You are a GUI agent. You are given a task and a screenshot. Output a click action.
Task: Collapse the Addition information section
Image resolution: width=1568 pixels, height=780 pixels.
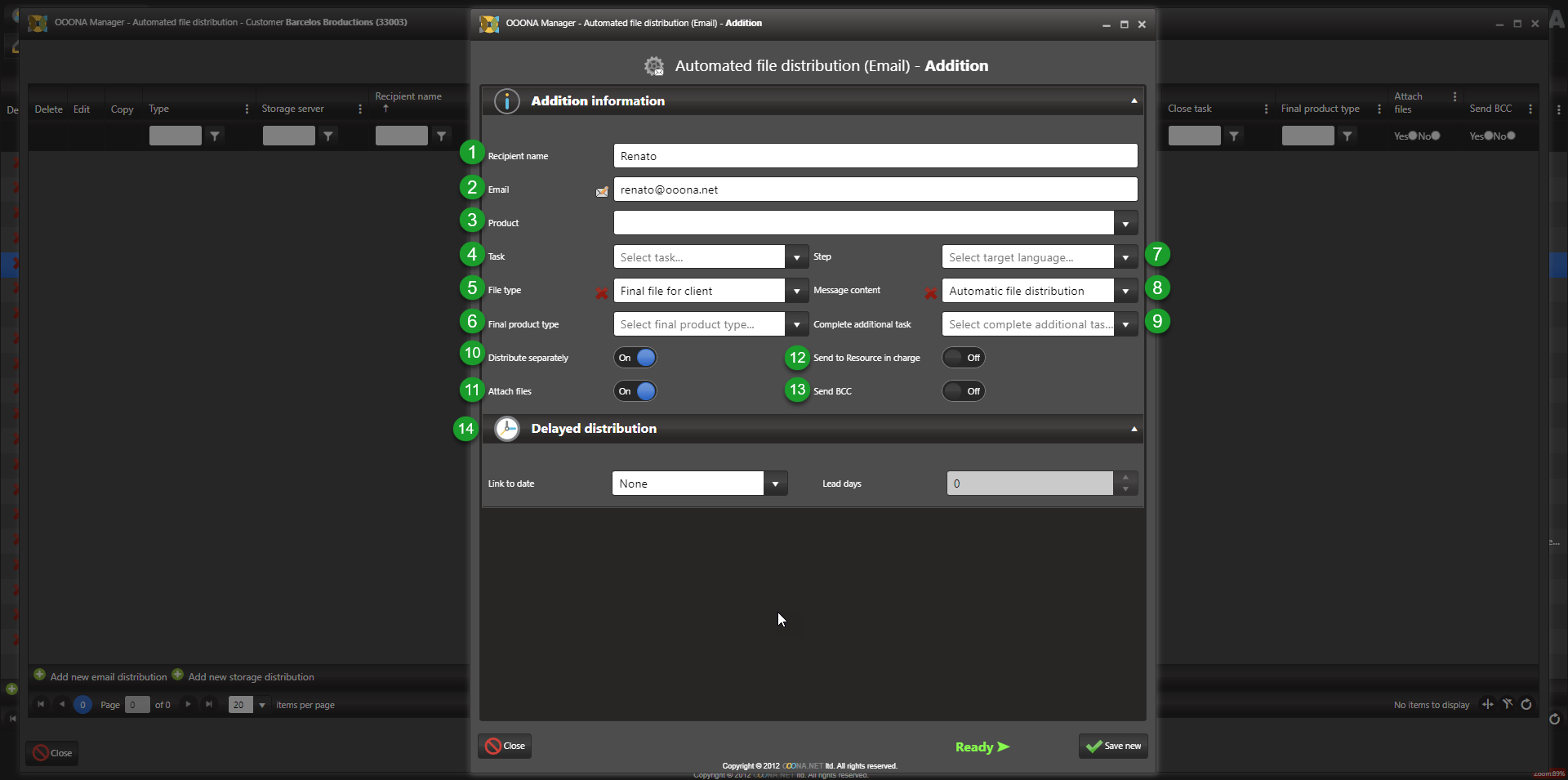pos(1134,100)
